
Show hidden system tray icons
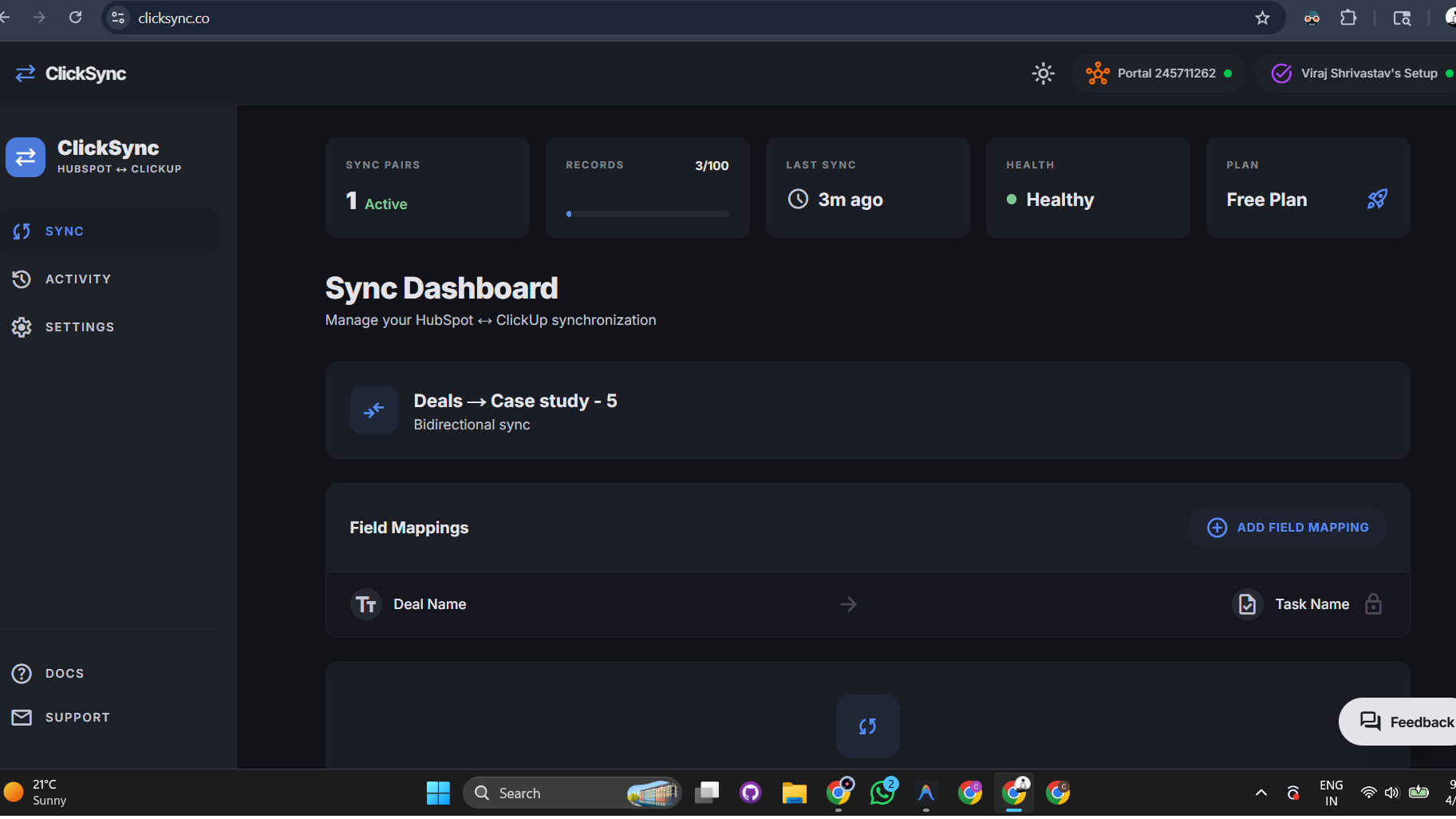click(1261, 793)
